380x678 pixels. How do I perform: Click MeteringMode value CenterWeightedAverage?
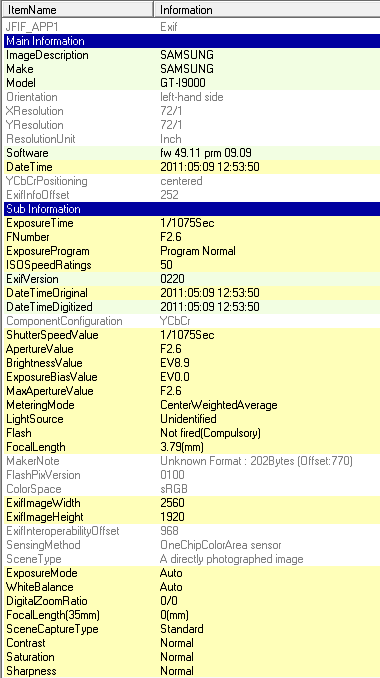219,405
